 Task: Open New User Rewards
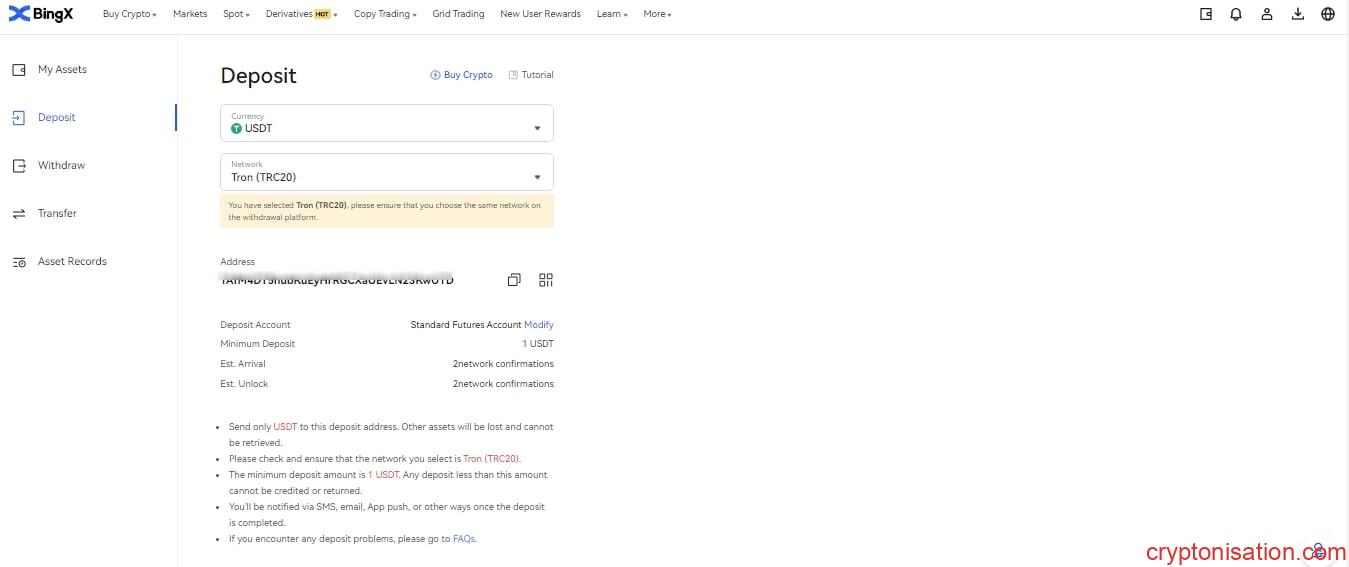click(x=540, y=14)
